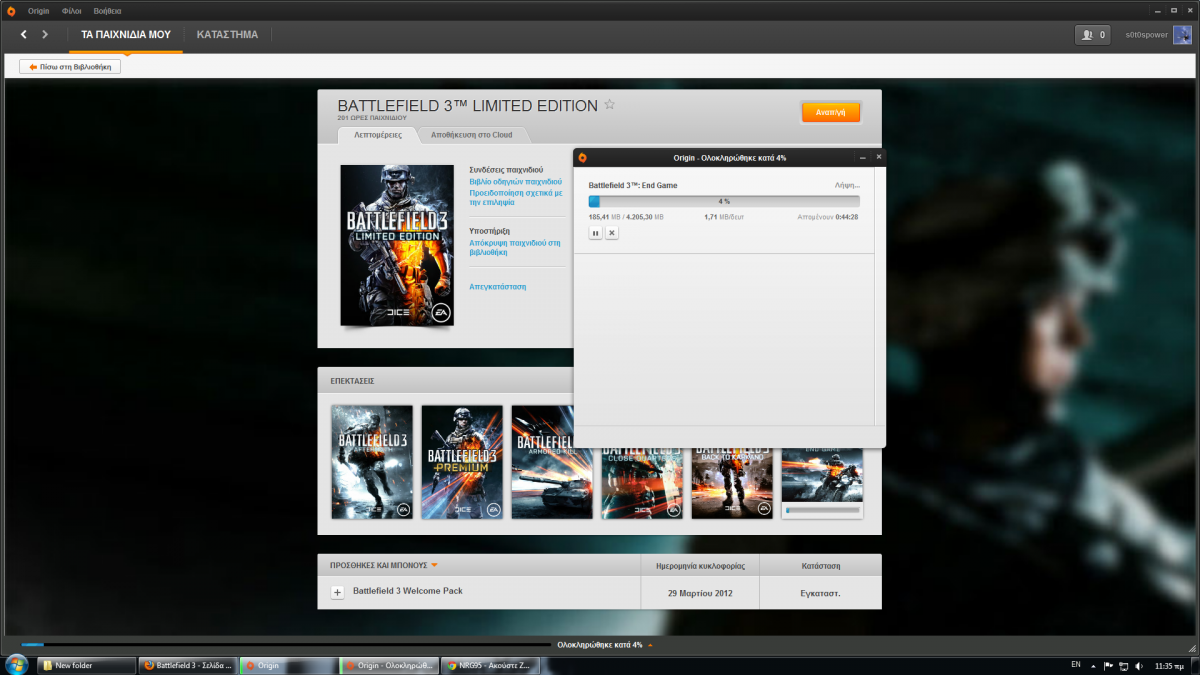Go forward with the right arrow
This screenshot has height=675, width=1200.
(x=45, y=35)
